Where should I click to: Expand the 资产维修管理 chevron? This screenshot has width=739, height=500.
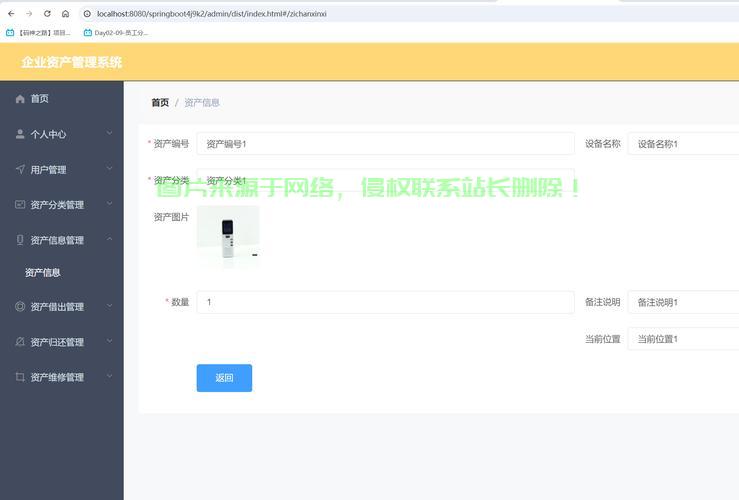click(109, 377)
